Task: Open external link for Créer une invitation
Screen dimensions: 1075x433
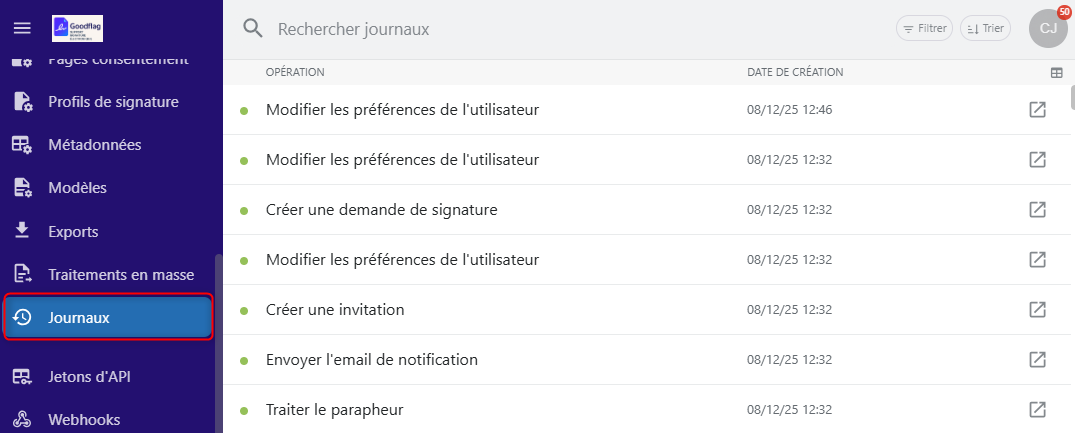Action: [1037, 310]
